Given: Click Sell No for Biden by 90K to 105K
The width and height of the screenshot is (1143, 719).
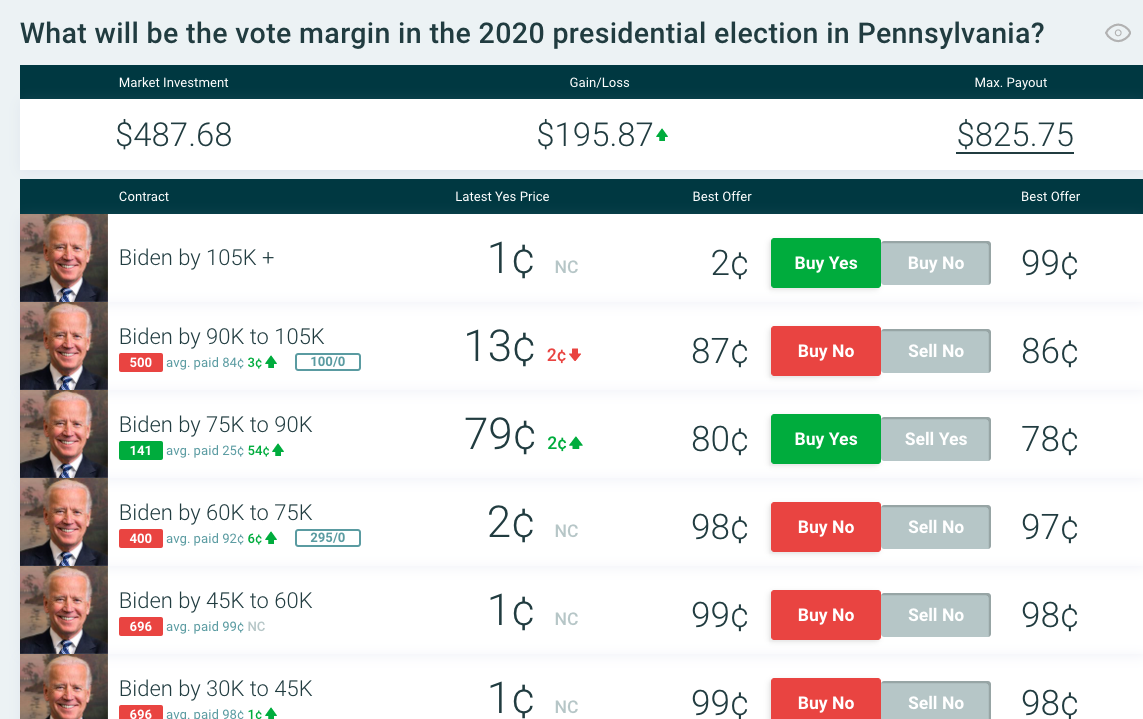Looking at the screenshot, I should (x=936, y=351).
